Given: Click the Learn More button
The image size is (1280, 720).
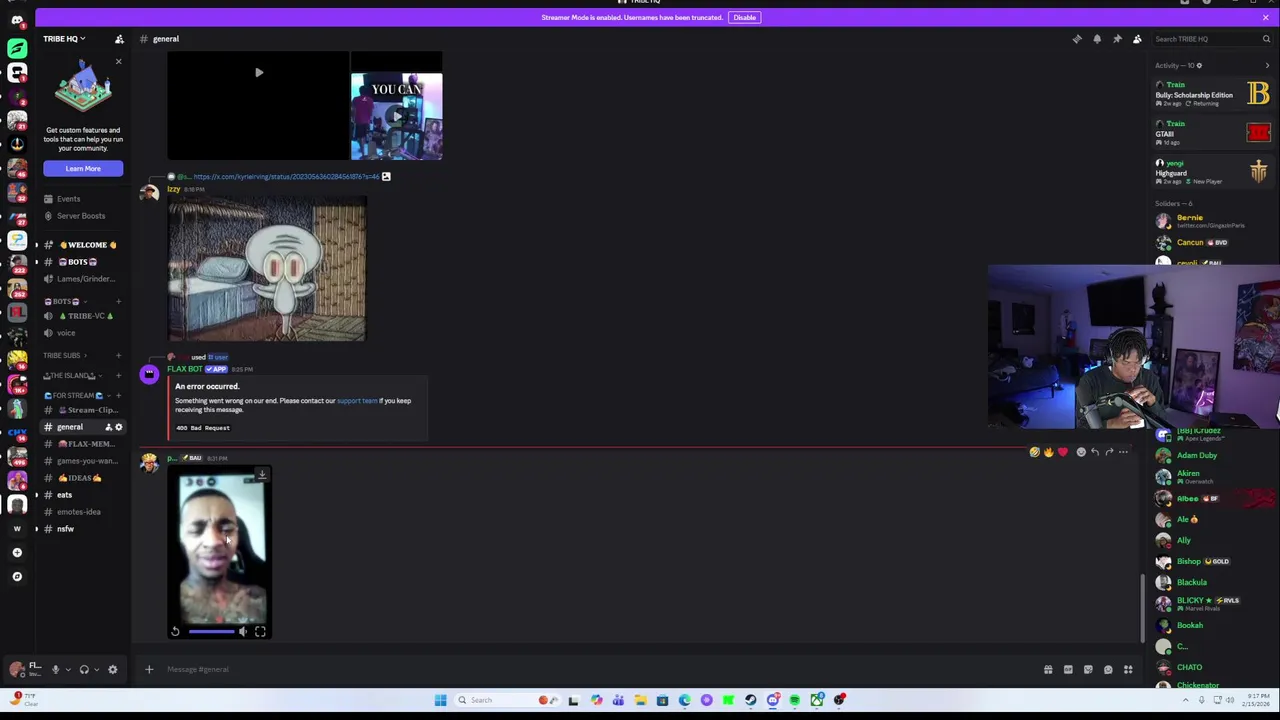Looking at the screenshot, I should tap(83, 168).
